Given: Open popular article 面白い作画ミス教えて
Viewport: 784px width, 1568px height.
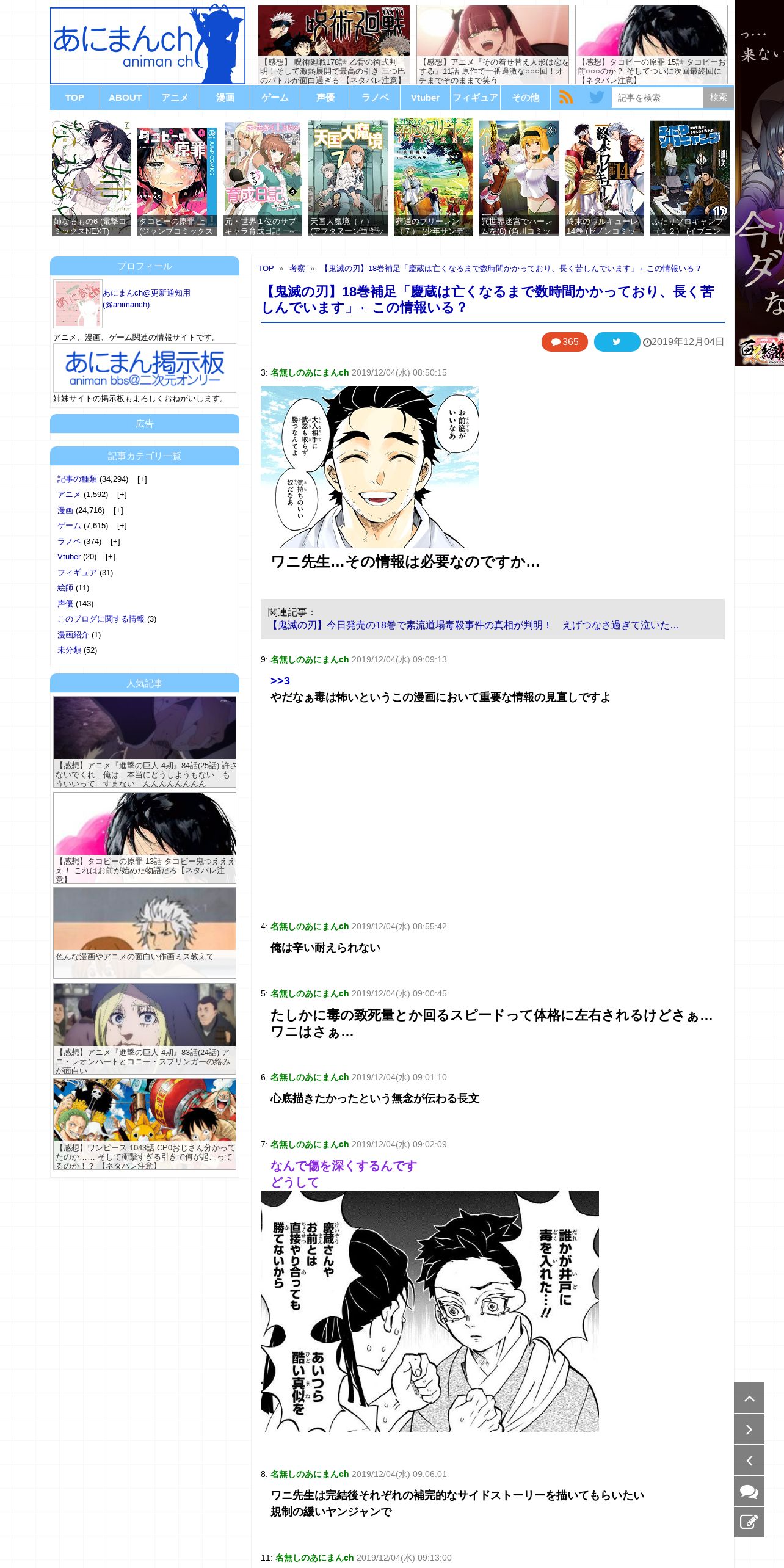Looking at the screenshot, I should (x=145, y=933).
